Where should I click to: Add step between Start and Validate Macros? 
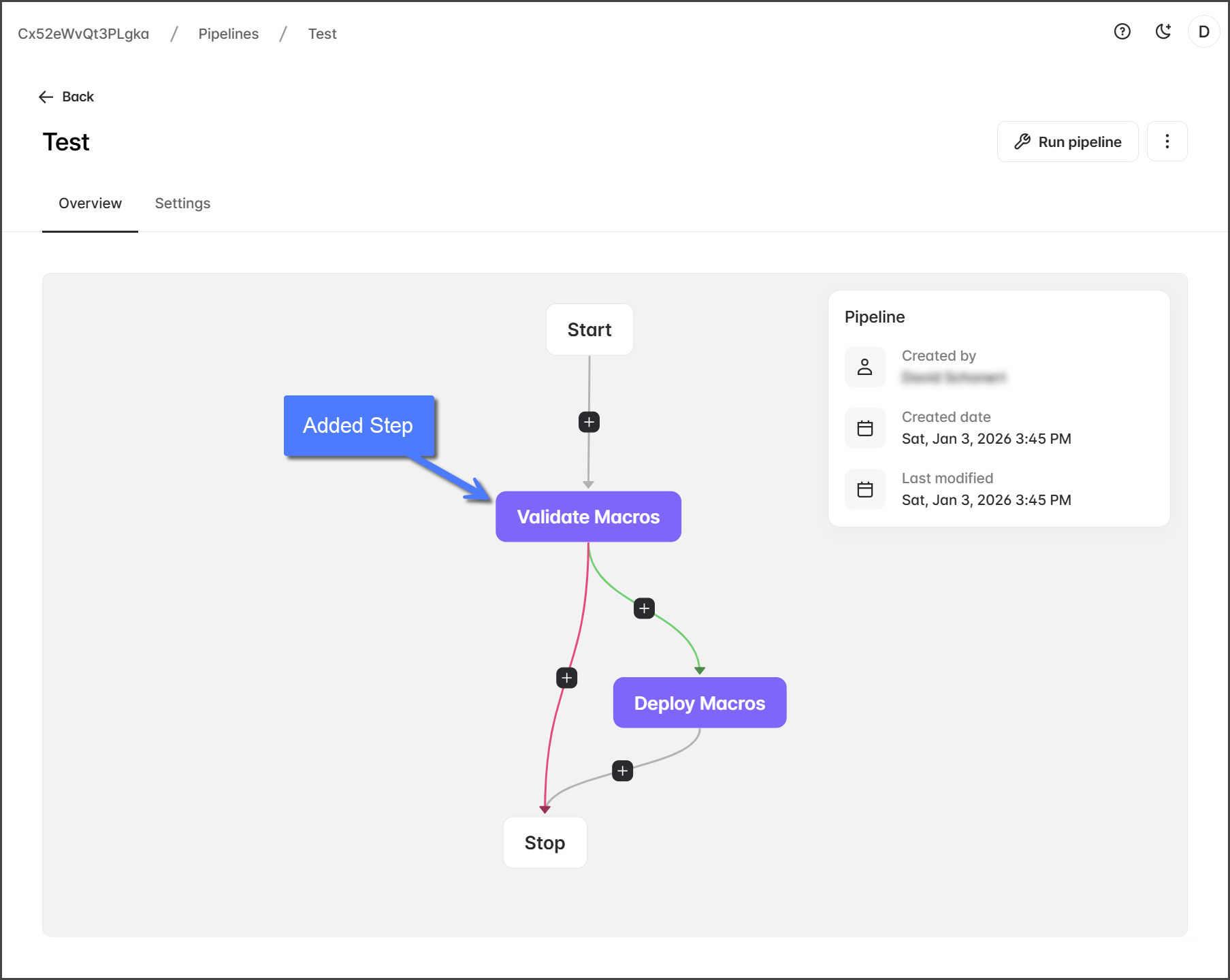point(589,422)
